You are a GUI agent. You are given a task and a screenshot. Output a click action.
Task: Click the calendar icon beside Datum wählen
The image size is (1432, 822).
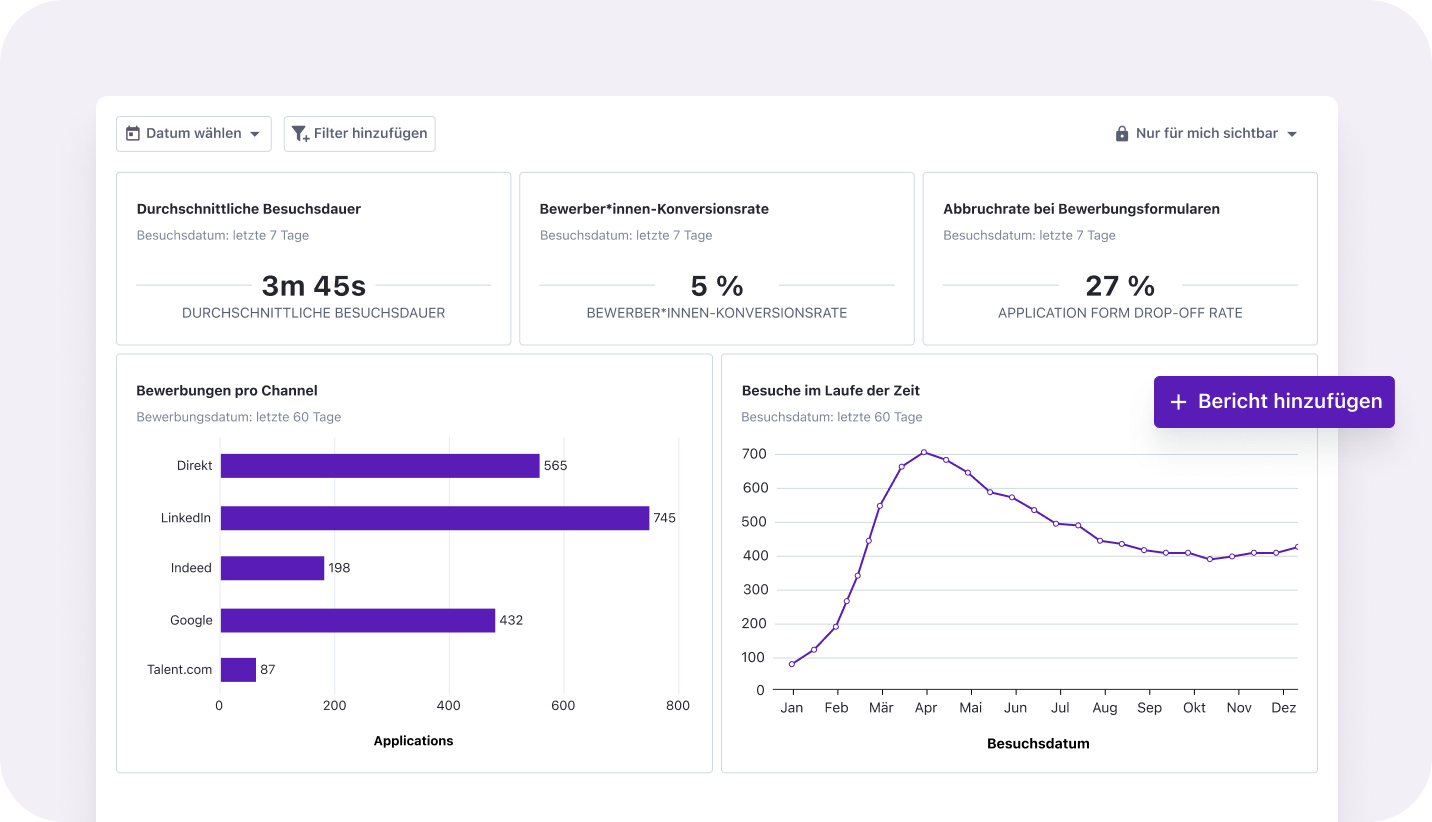pyautogui.click(x=133, y=134)
